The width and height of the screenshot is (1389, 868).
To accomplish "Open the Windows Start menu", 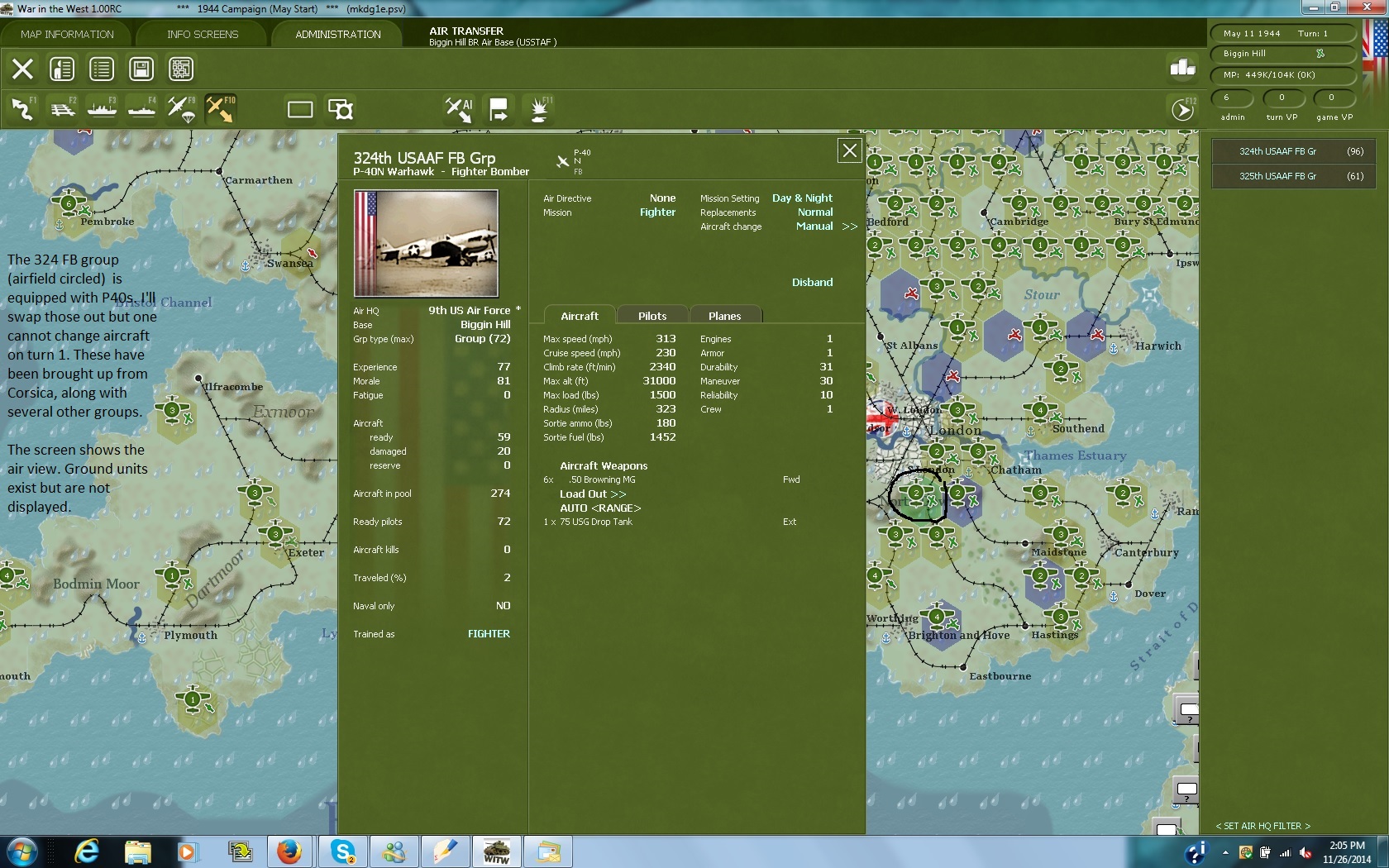I will [x=21, y=851].
